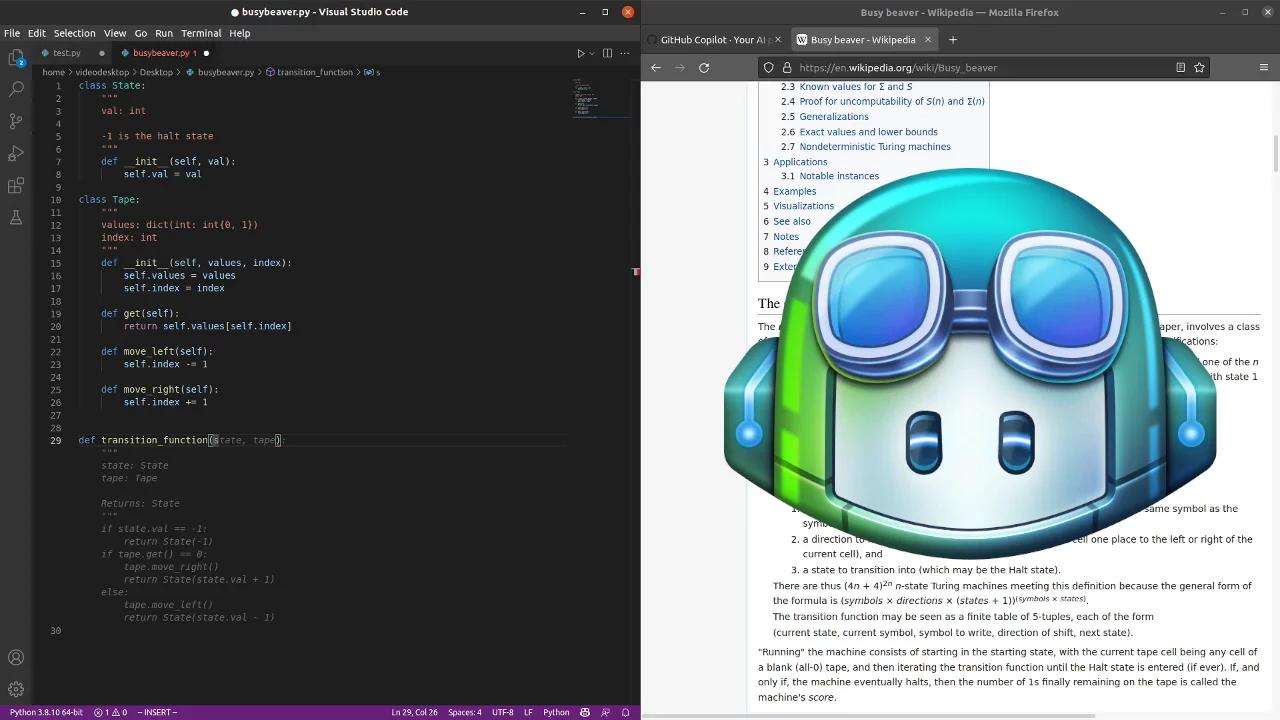Open the File menu in VS Code
This screenshot has width=1280, height=720.
click(12, 33)
